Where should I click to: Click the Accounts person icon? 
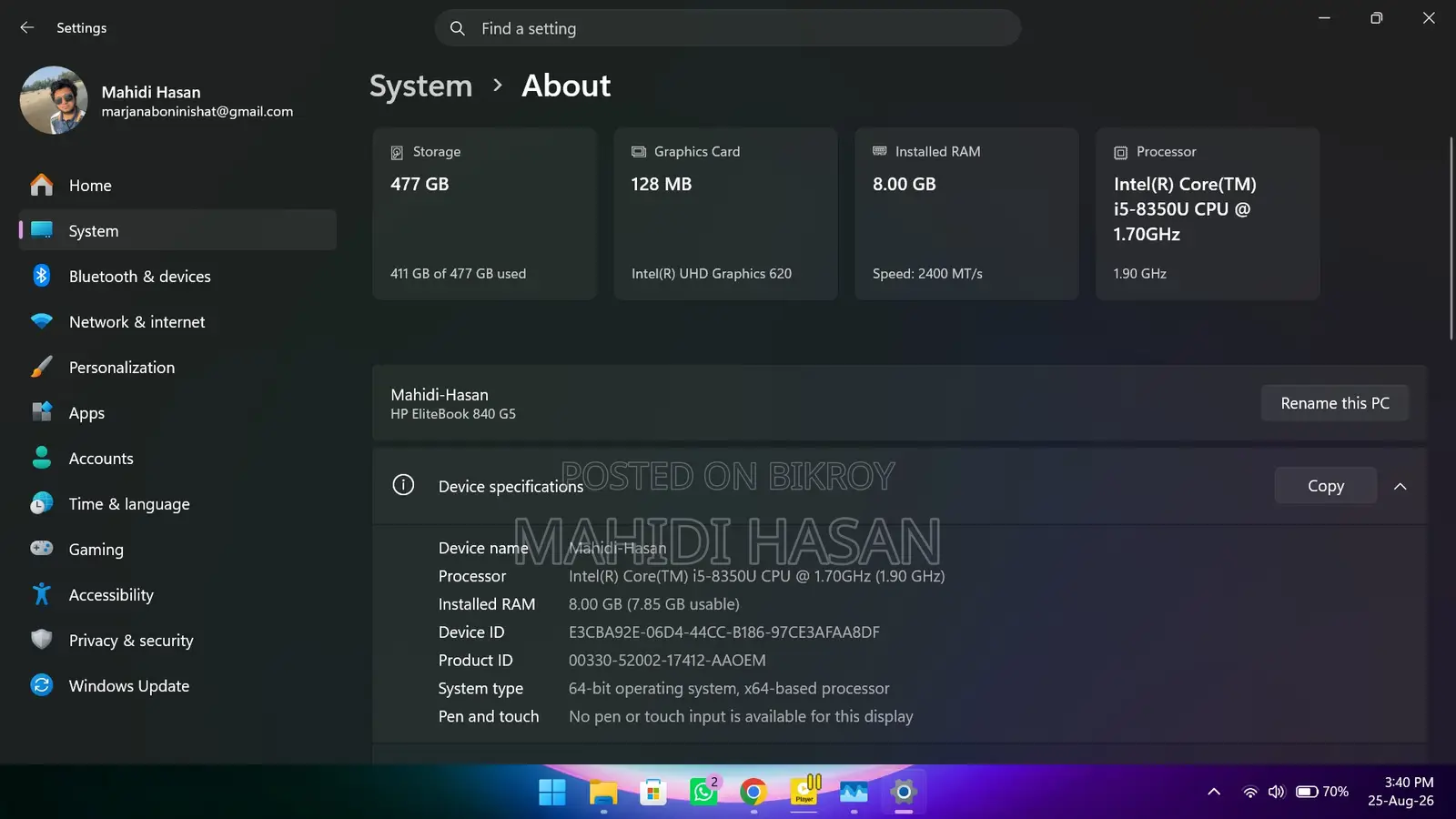pyautogui.click(x=42, y=458)
